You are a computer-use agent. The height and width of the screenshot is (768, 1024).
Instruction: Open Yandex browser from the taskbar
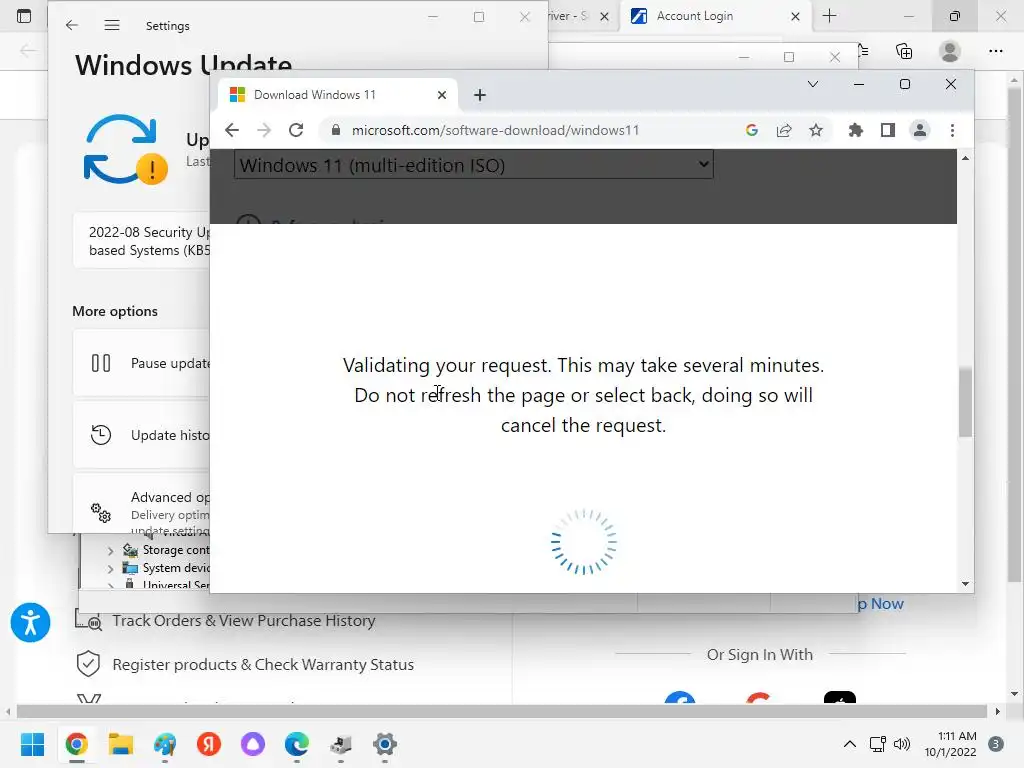tap(209, 744)
